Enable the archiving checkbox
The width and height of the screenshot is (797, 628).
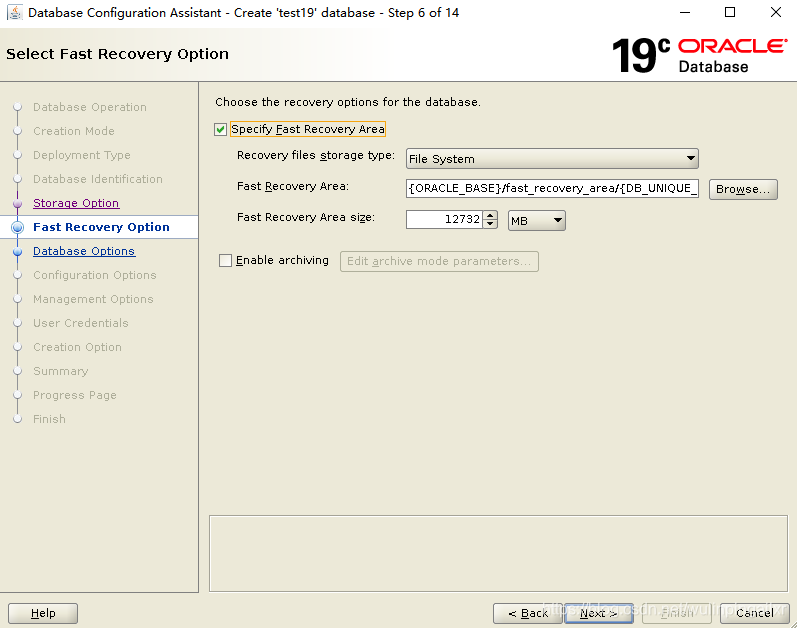point(225,261)
